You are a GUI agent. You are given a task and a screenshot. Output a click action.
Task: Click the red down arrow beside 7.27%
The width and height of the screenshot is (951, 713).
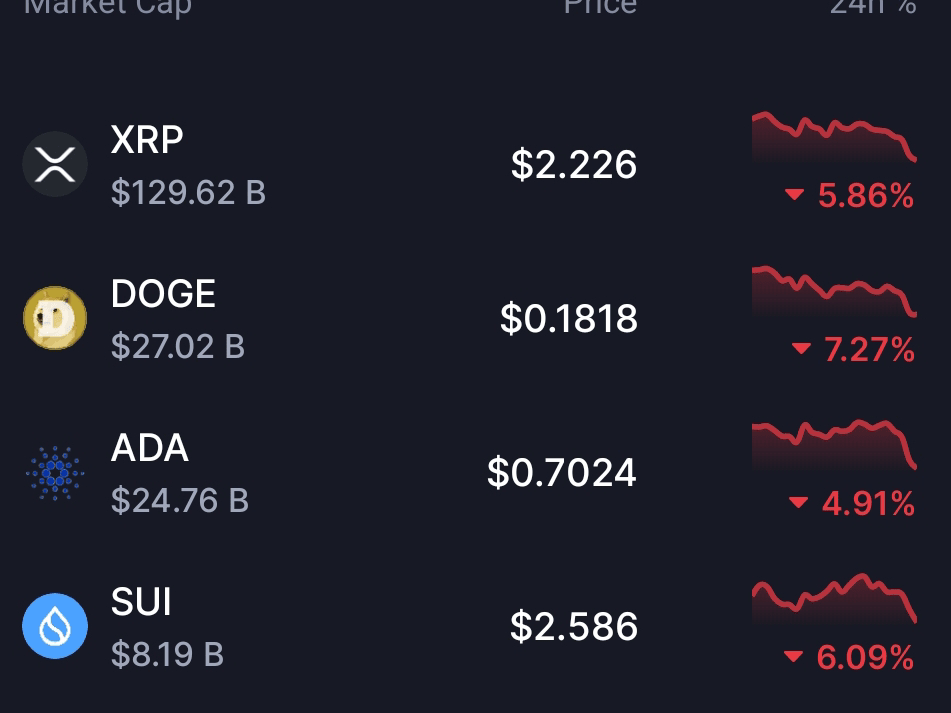(800, 350)
